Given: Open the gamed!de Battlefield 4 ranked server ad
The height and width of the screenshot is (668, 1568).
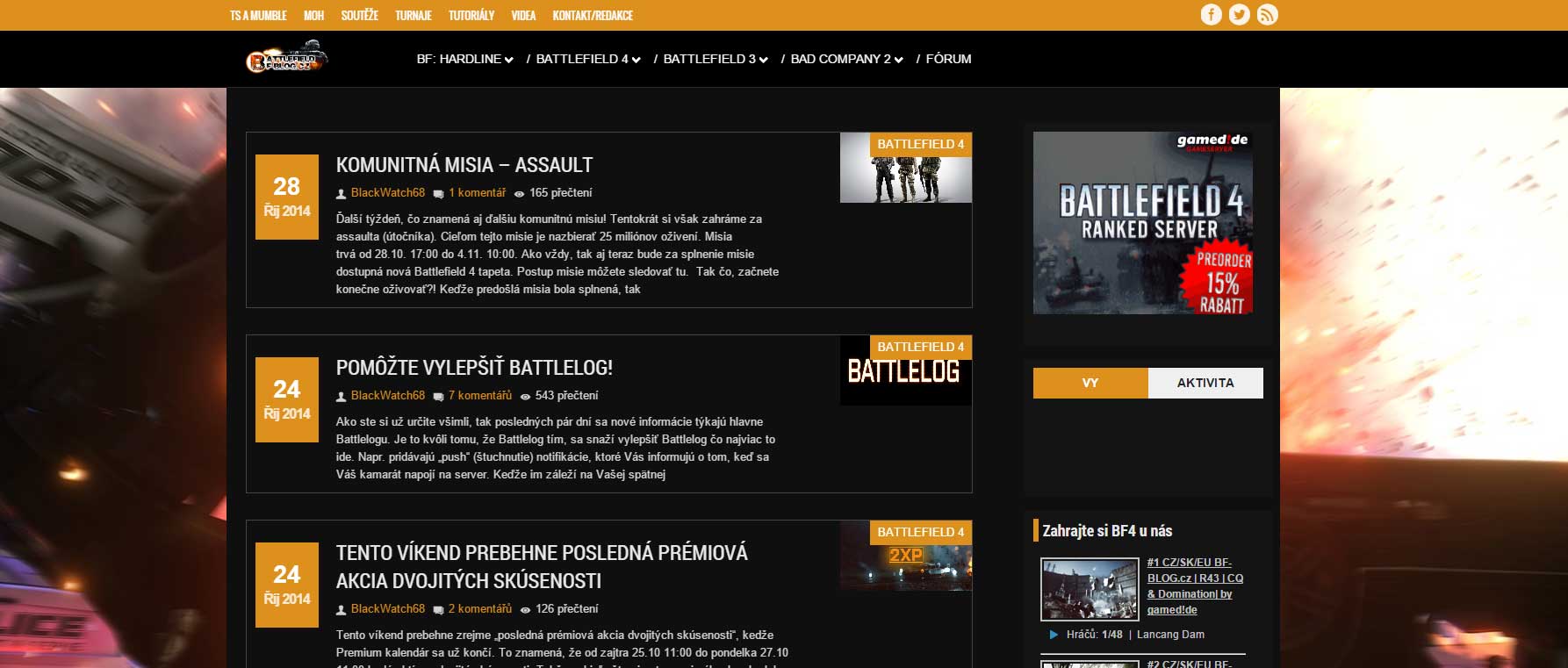Looking at the screenshot, I should tap(1143, 223).
